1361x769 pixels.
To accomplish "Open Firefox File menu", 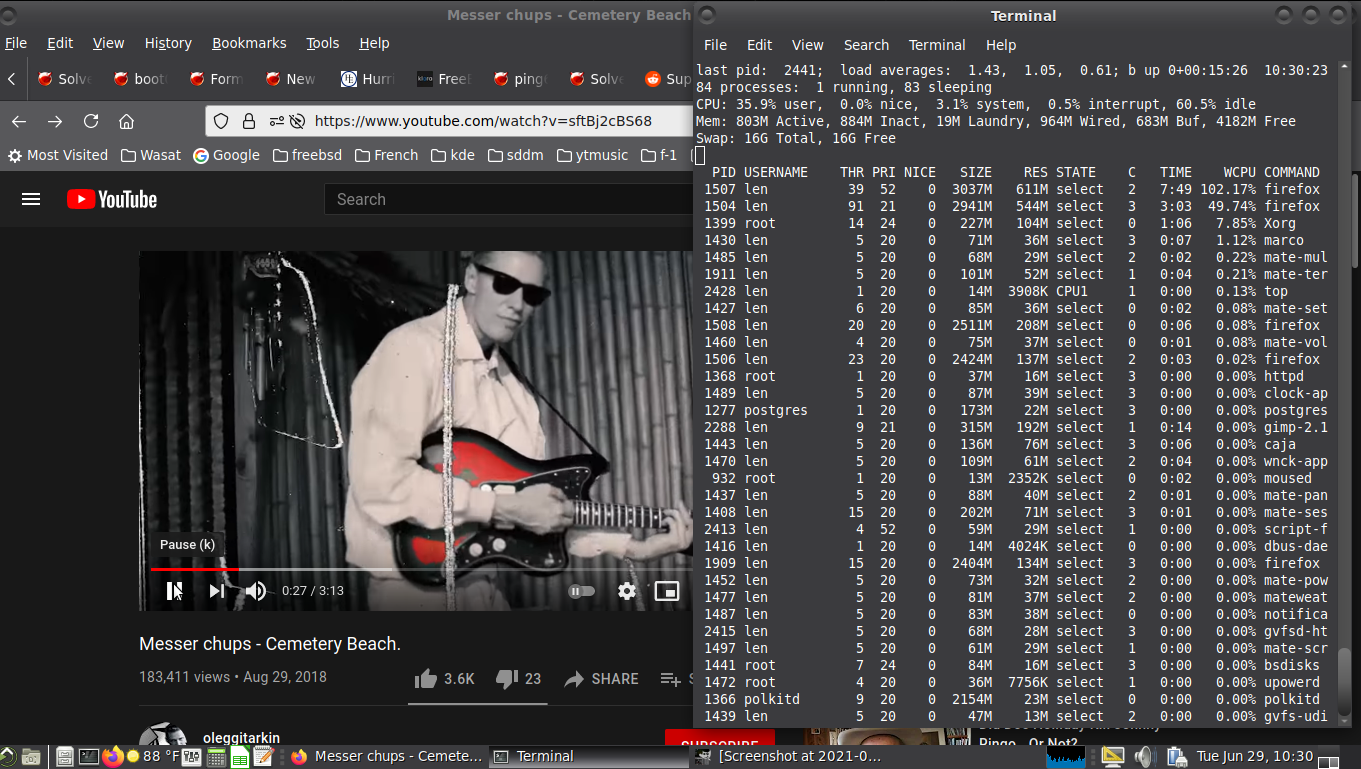I will point(15,43).
